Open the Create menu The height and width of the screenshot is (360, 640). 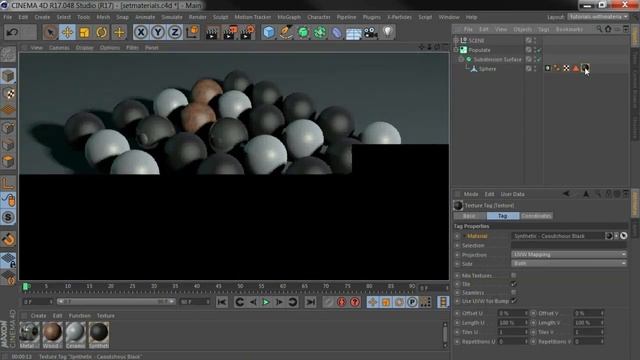pyautogui.click(x=42, y=17)
